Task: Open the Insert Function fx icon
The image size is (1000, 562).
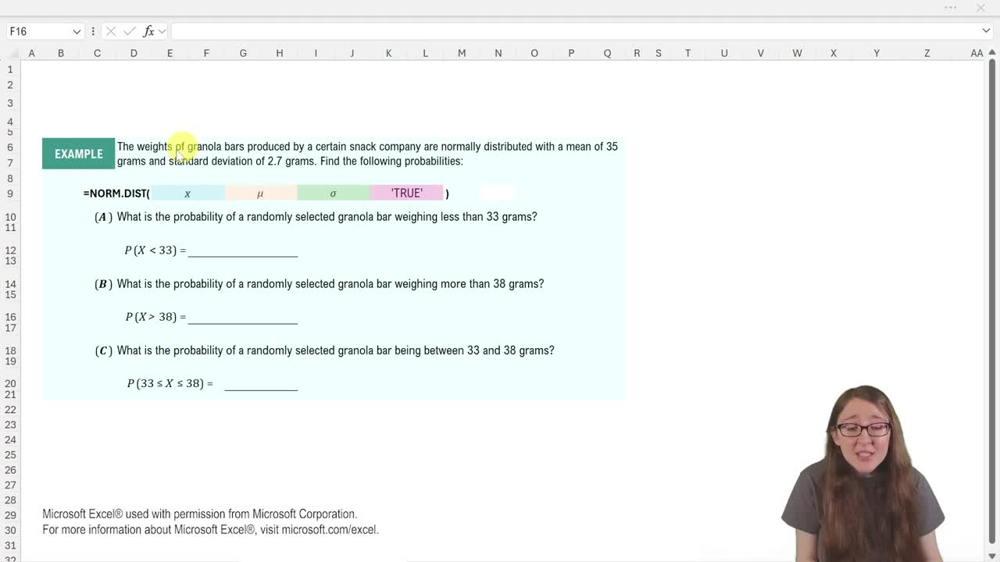Action: (x=149, y=31)
